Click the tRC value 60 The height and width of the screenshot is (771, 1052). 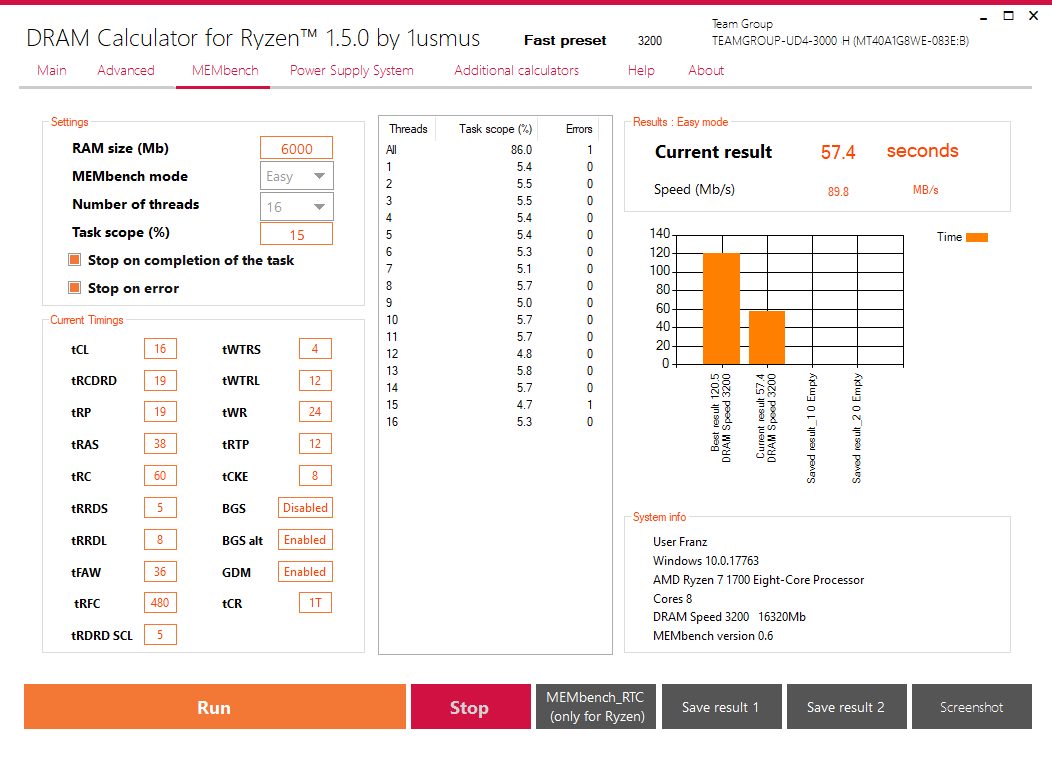160,476
